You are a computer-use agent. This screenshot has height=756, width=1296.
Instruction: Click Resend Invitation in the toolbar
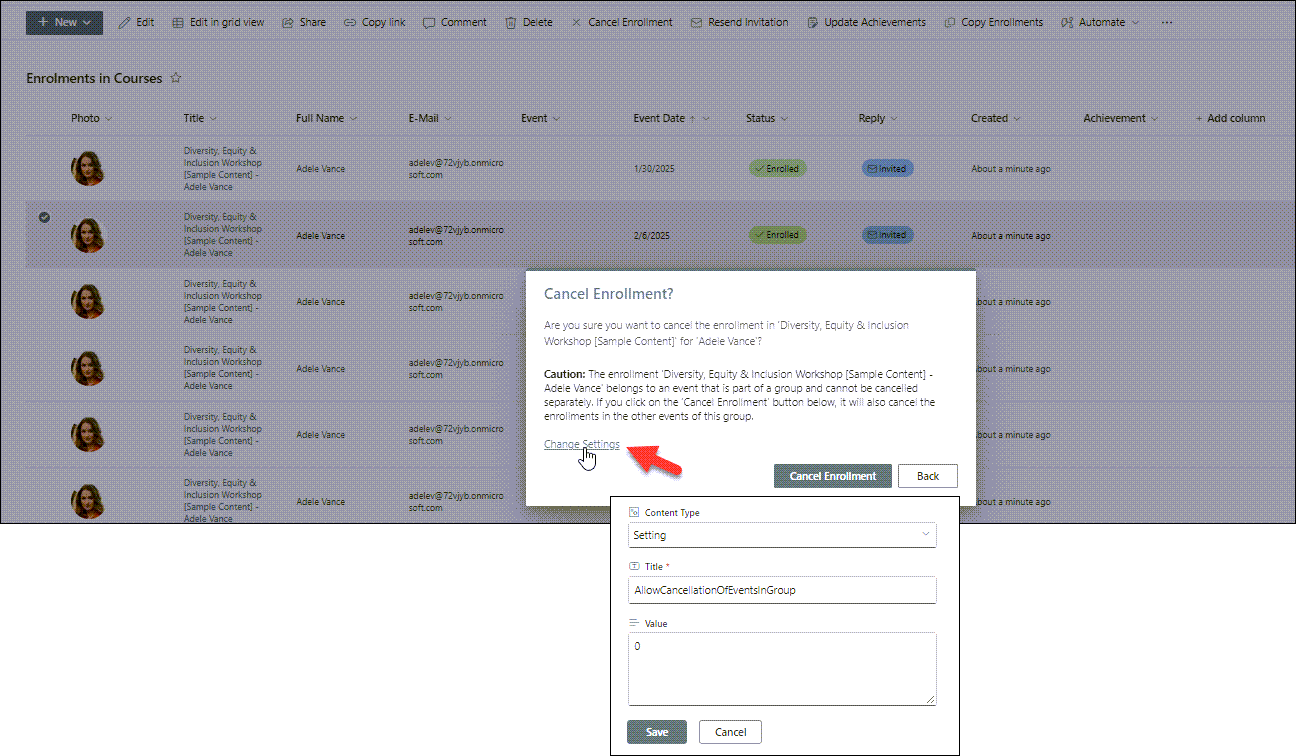[x=739, y=22]
